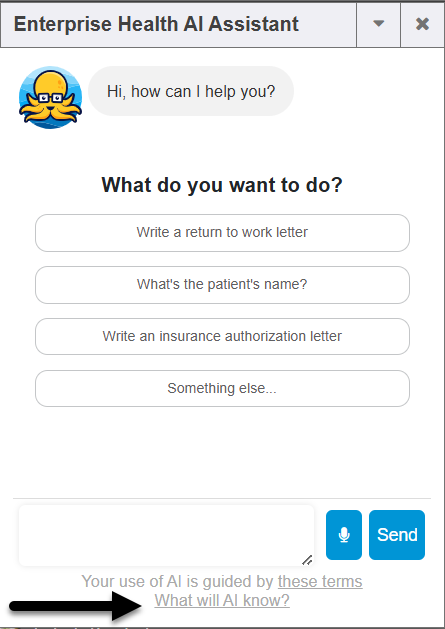445x629 pixels.
Task: Choose Write a return to work letter
Action: [222, 233]
